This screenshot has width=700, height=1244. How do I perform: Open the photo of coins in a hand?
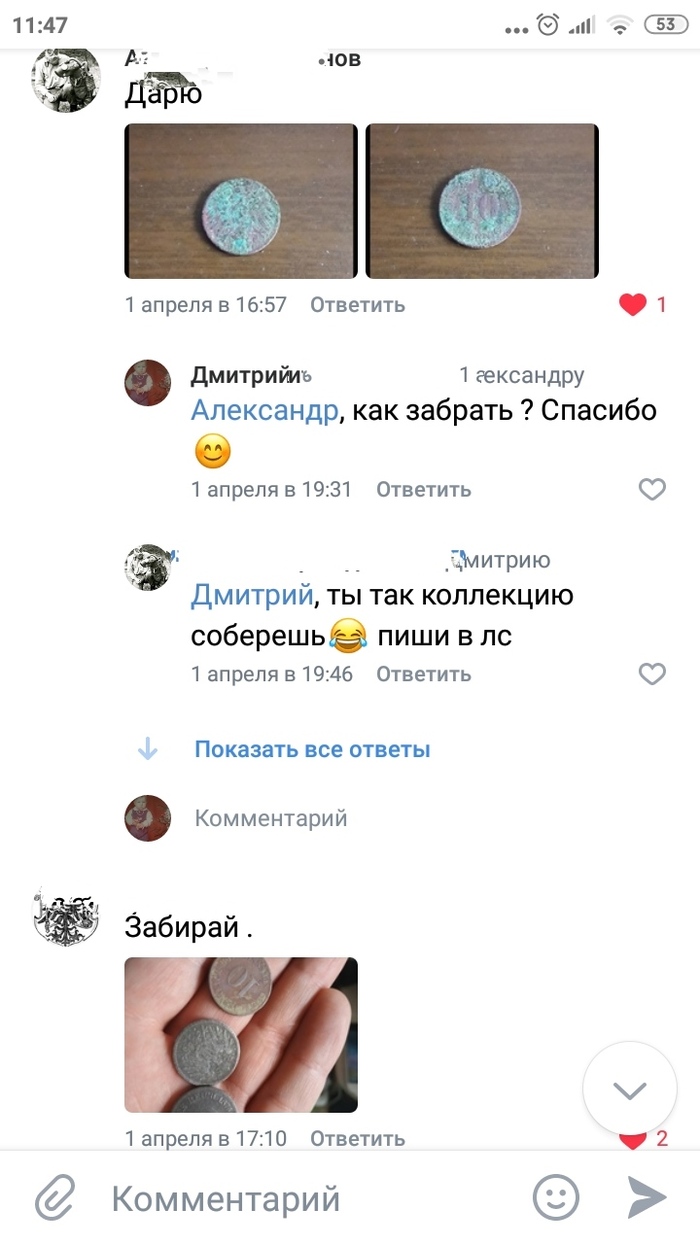[240, 1035]
